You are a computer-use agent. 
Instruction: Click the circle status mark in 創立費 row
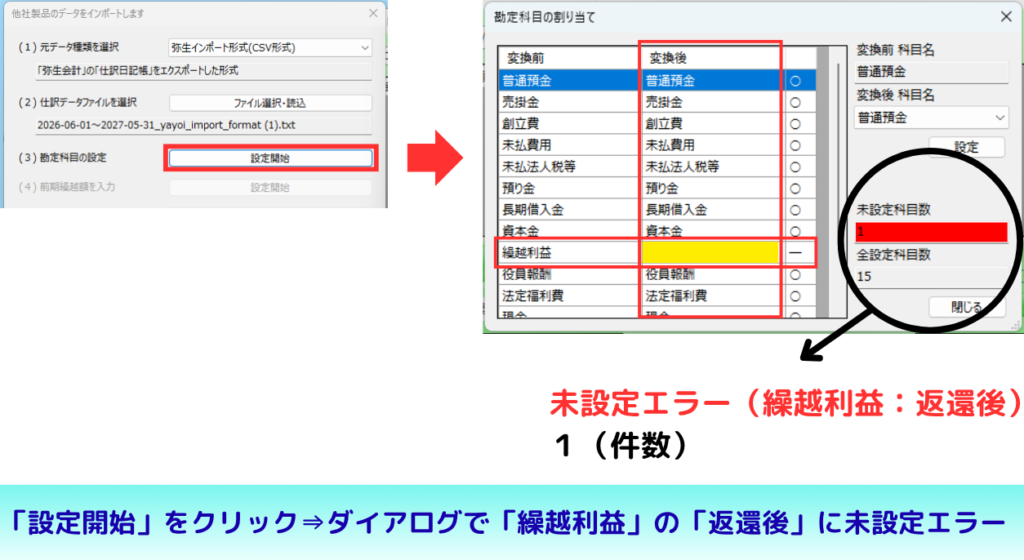pos(795,124)
